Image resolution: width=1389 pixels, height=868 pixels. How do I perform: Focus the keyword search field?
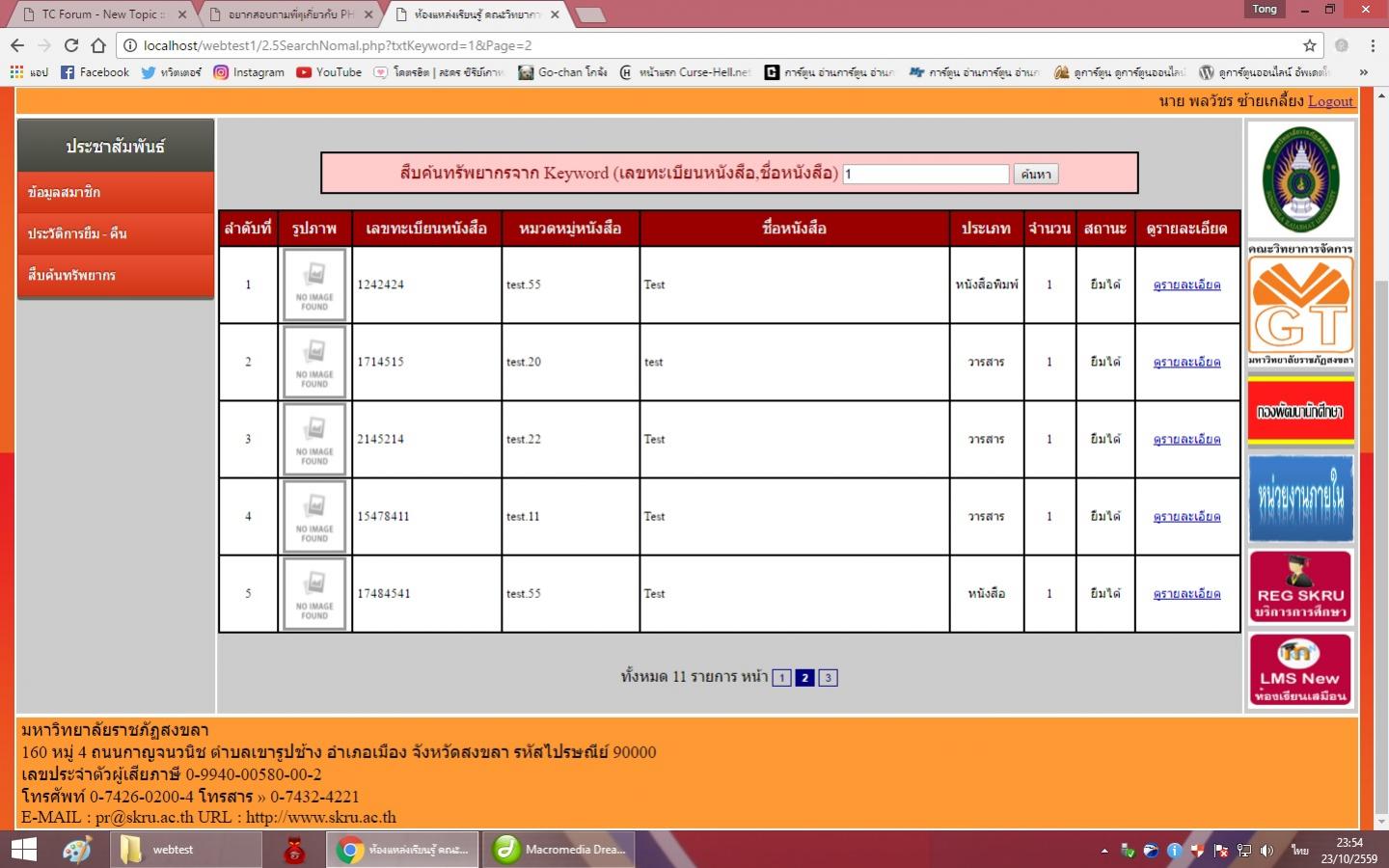pyautogui.click(x=926, y=175)
